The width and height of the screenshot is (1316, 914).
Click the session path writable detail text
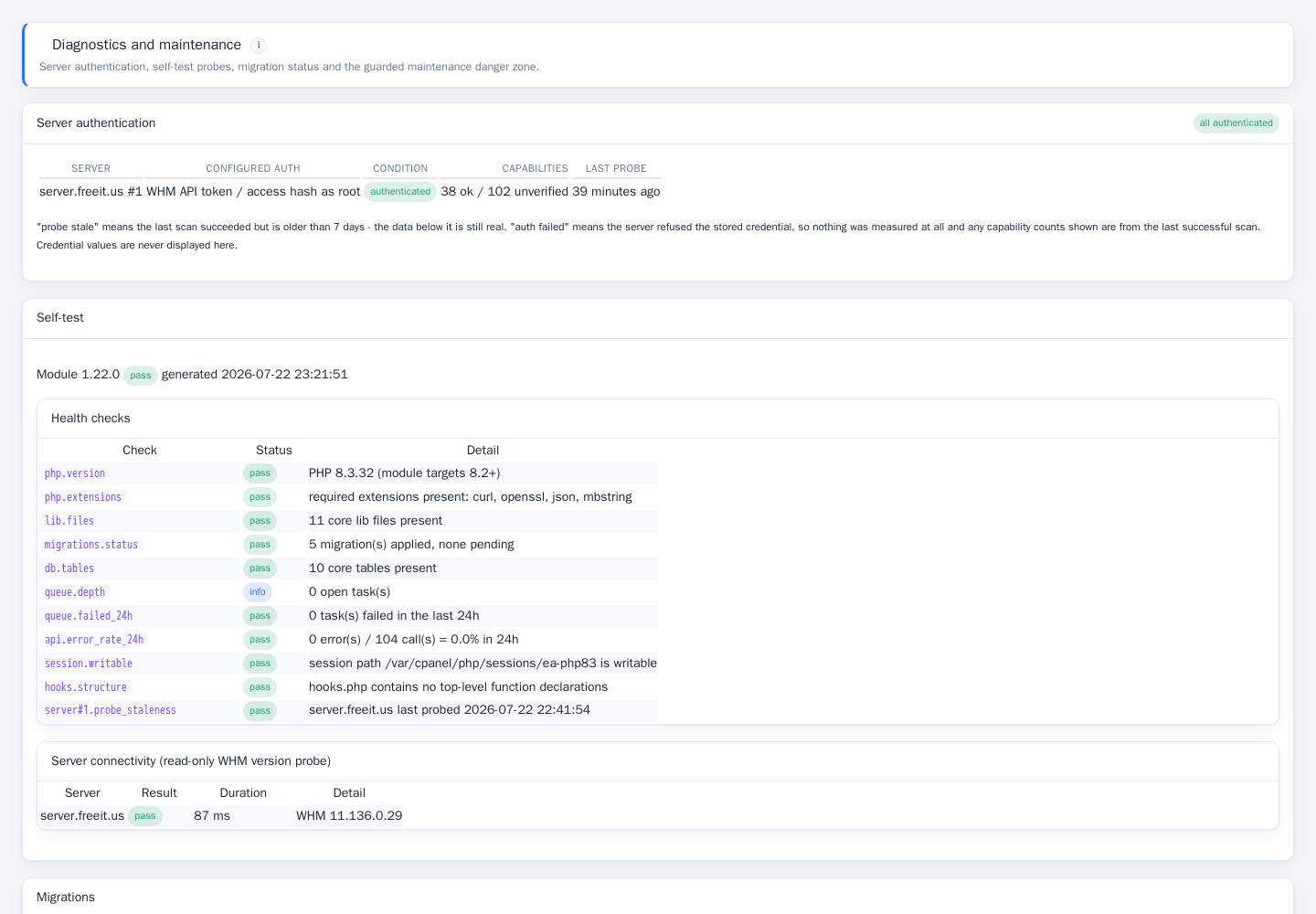(x=483, y=664)
